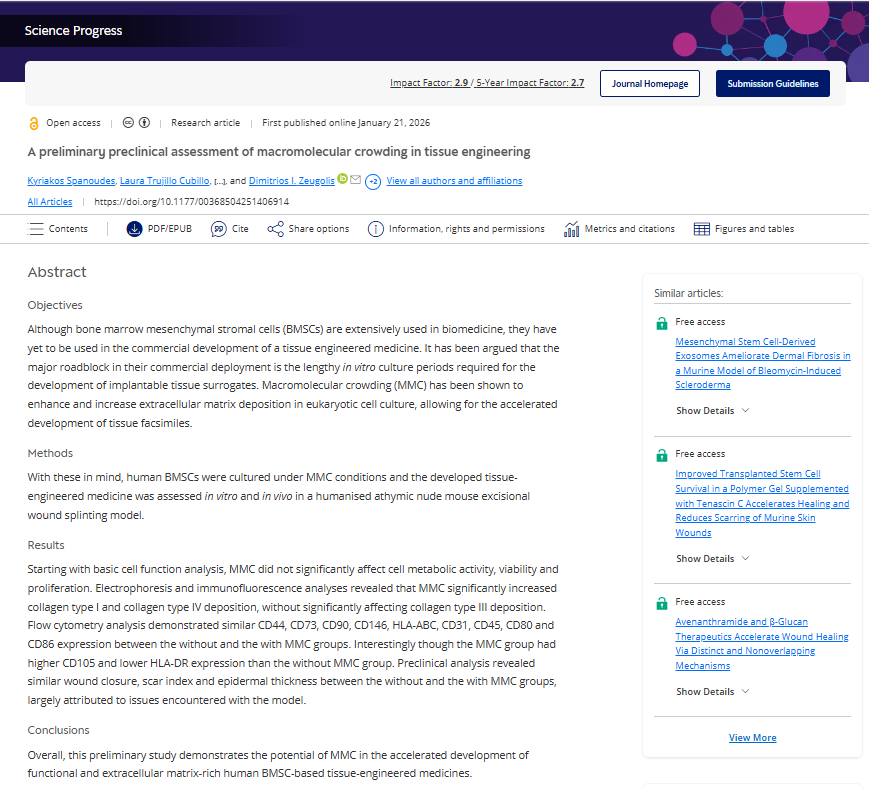This screenshot has height=789, width=869.
Task: Expand Show Details for Tenascin C article
Action: click(x=712, y=559)
